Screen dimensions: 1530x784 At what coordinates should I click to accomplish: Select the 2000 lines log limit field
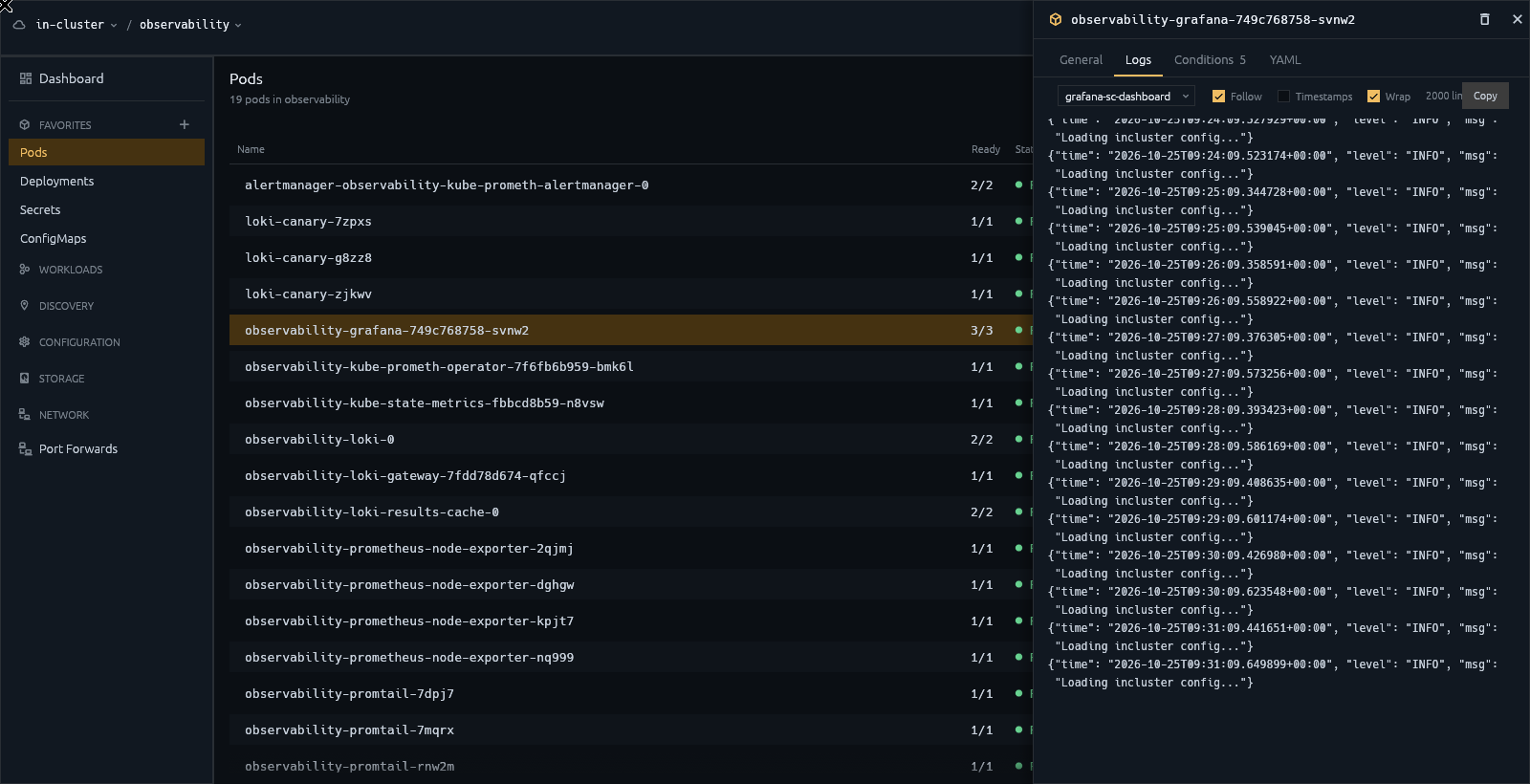(1443, 96)
